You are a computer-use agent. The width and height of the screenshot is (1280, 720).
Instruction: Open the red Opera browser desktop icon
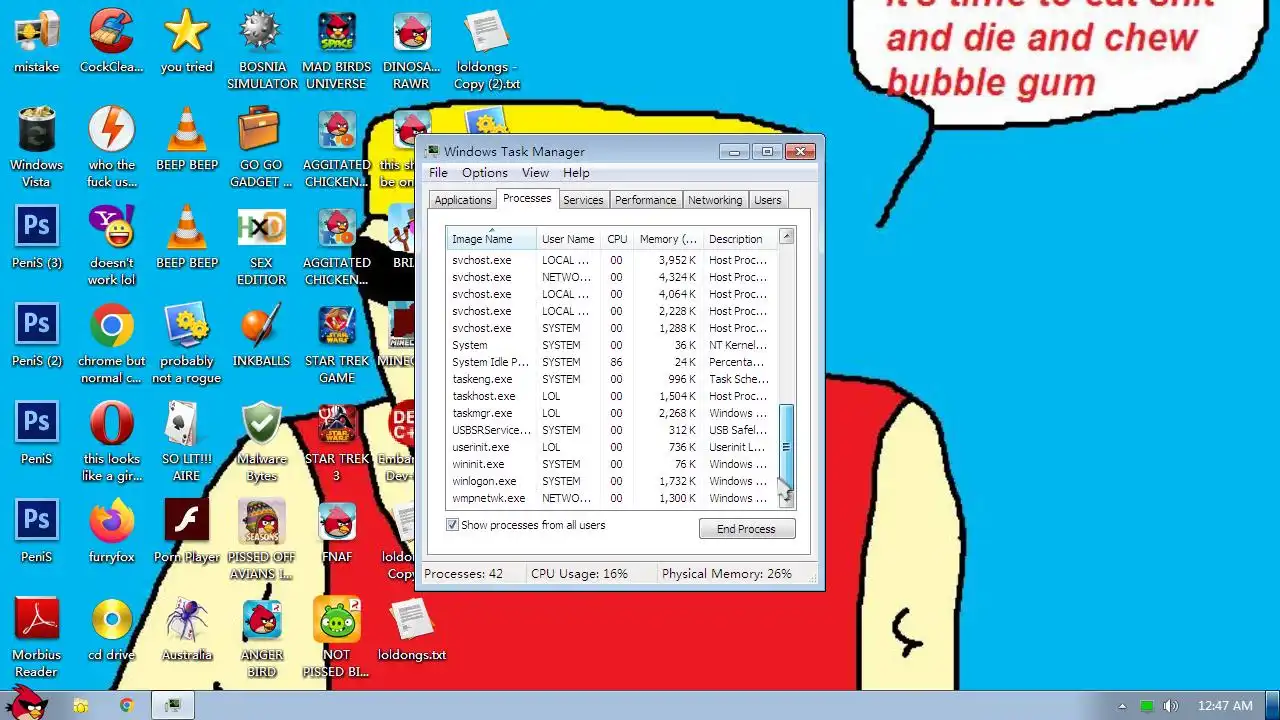pos(111,442)
